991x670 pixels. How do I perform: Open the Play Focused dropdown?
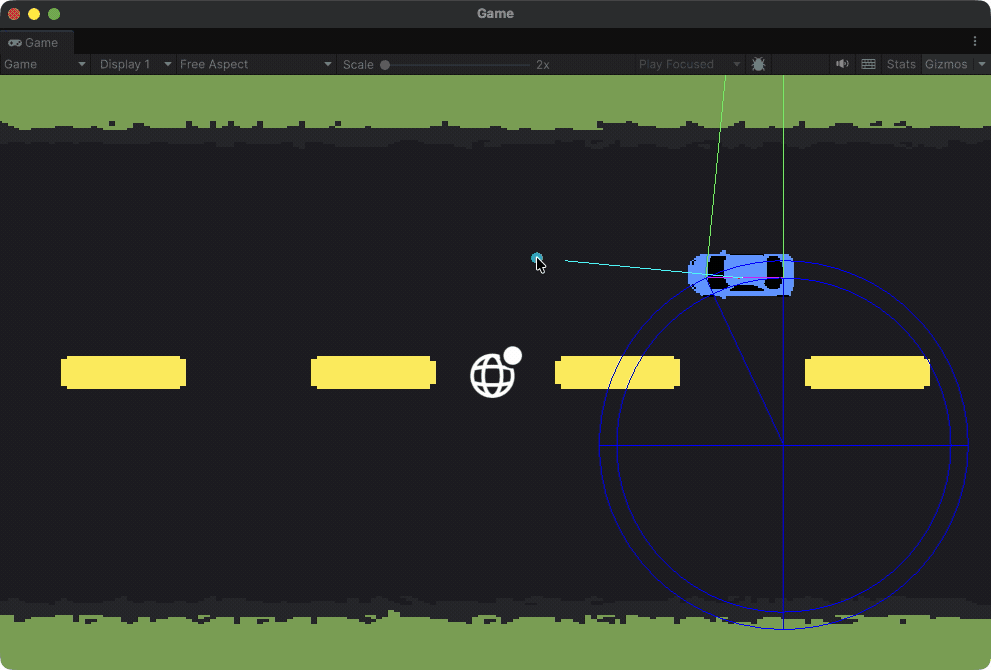point(690,64)
